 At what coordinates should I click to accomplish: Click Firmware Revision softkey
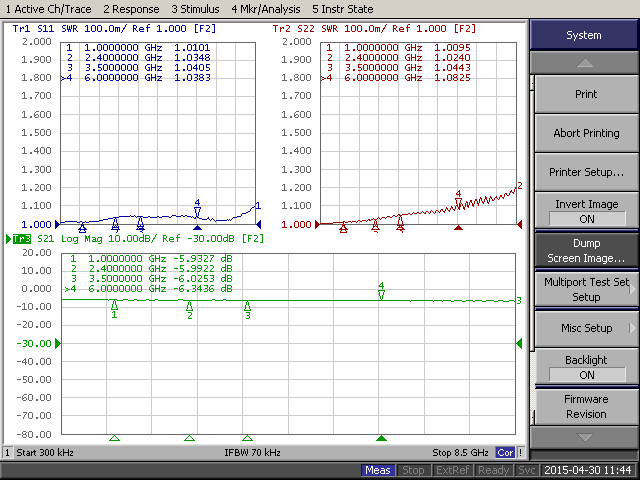[x=586, y=407]
